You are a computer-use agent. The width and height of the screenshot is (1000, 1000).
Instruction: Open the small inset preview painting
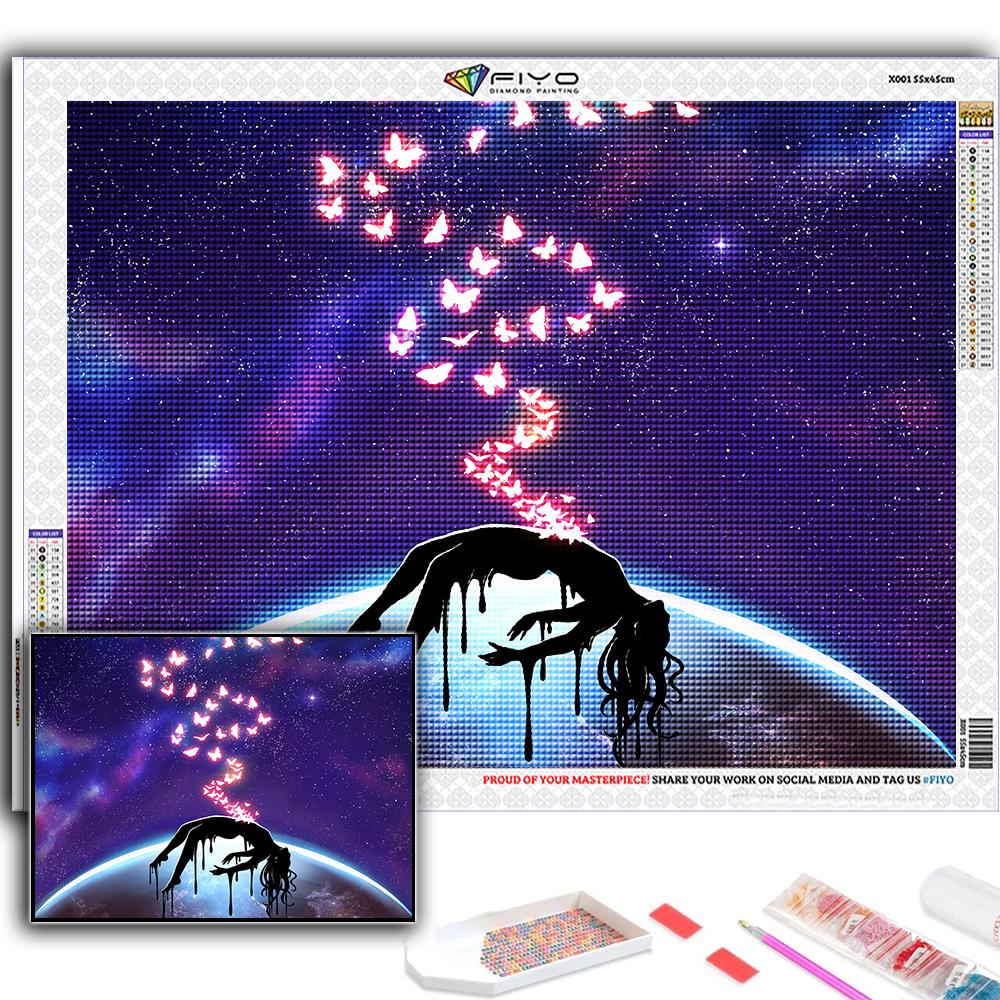[223, 777]
